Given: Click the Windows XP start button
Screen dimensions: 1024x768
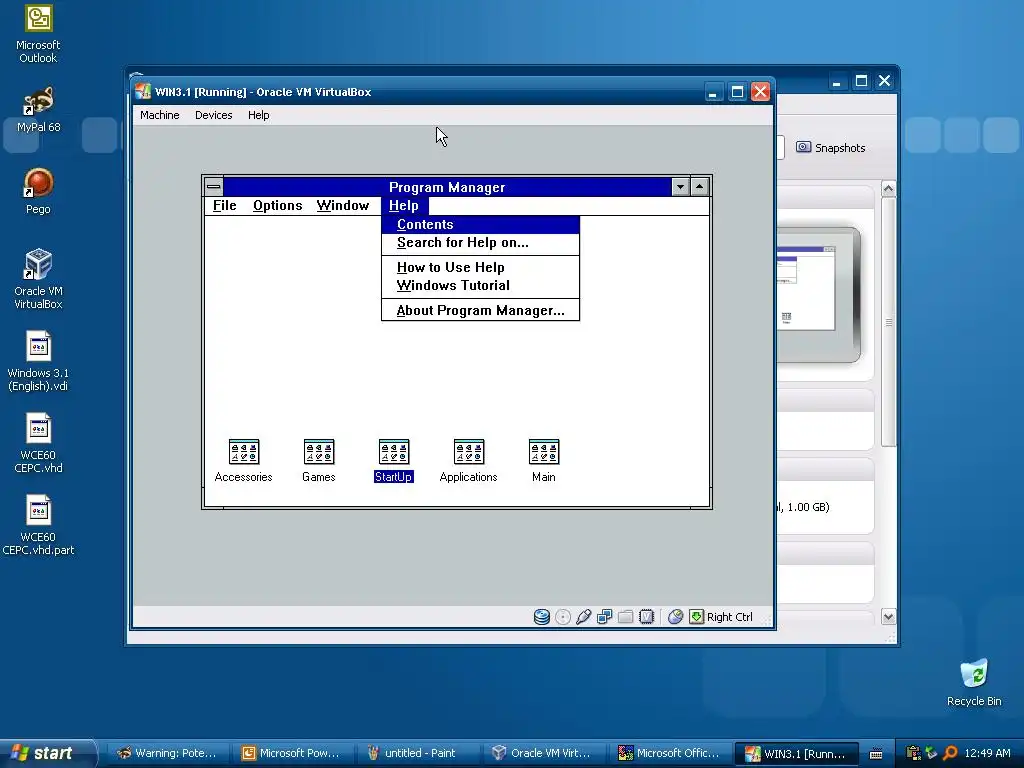Looking at the screenshot, I should [x=46, y=753].
